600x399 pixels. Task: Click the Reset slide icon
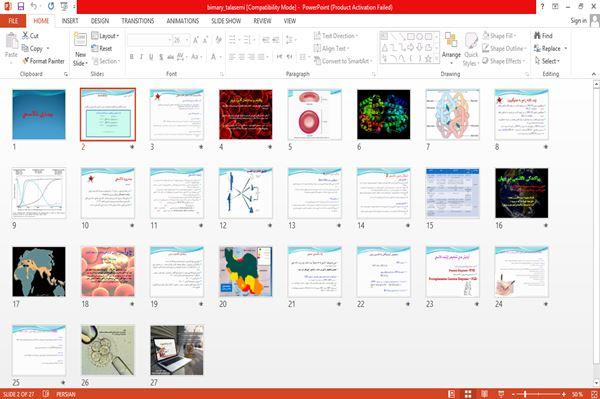click(x=95, y=48)
